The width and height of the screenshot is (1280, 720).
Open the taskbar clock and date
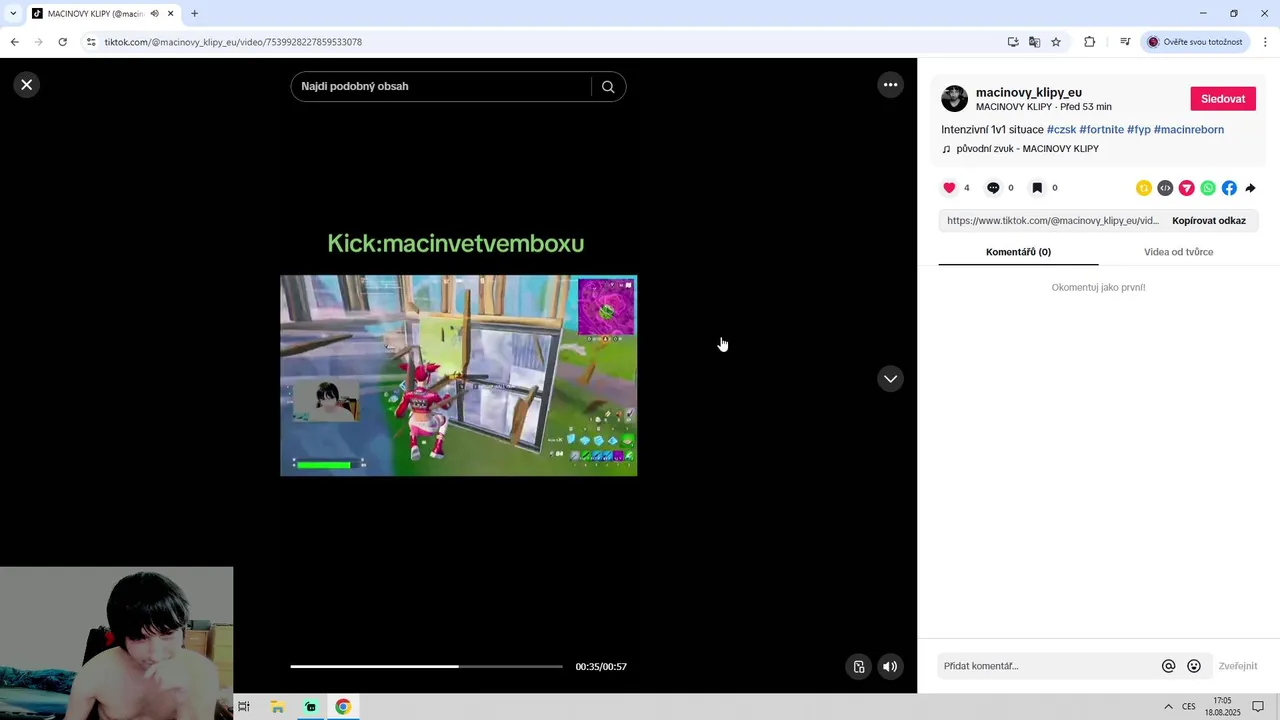pos(1222,707)
